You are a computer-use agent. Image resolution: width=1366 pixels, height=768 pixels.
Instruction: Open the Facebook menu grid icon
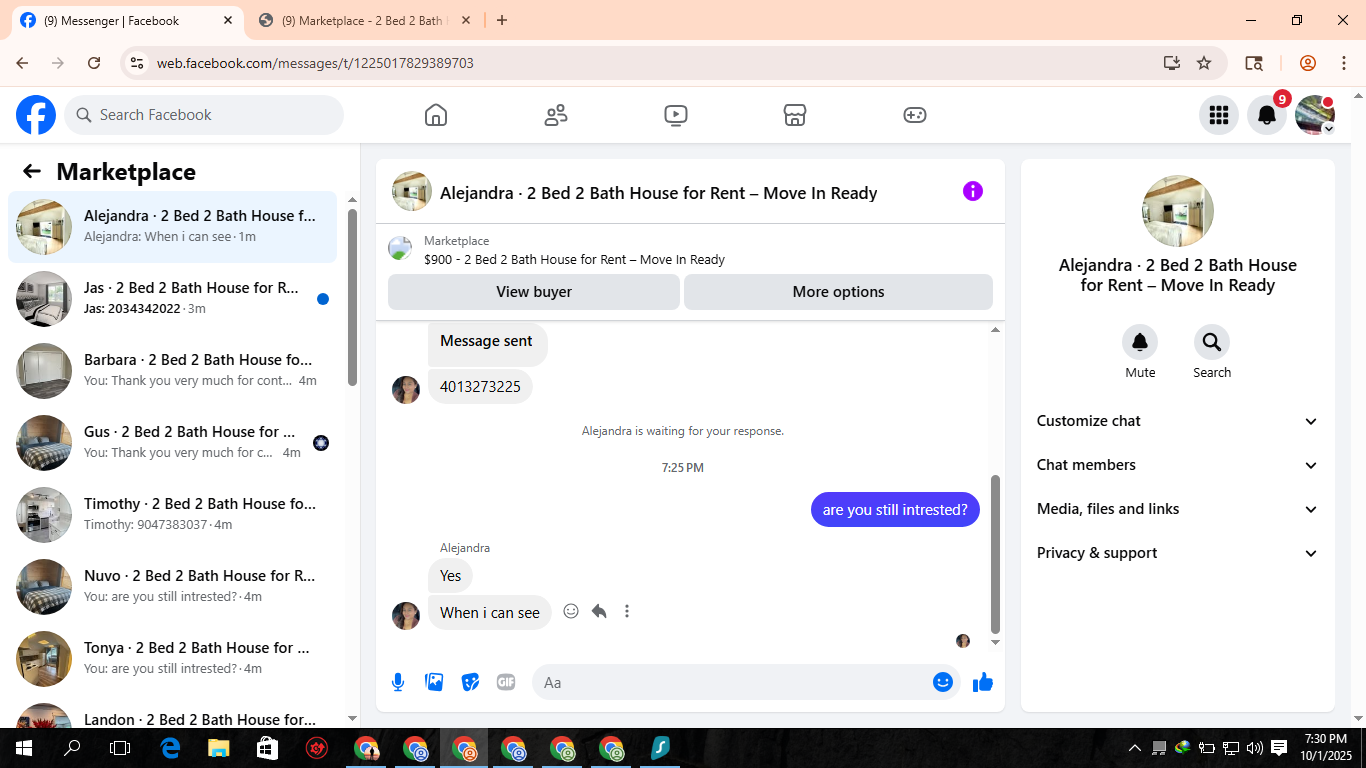(1218, 115)
